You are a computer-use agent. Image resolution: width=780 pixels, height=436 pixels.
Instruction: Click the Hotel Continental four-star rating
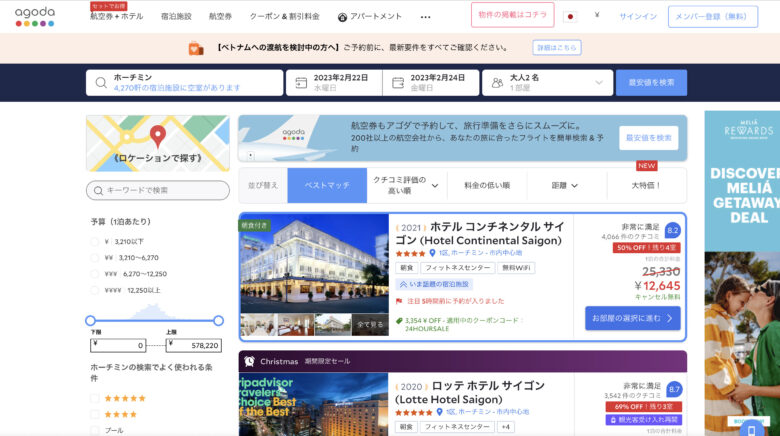coord(410,253)
